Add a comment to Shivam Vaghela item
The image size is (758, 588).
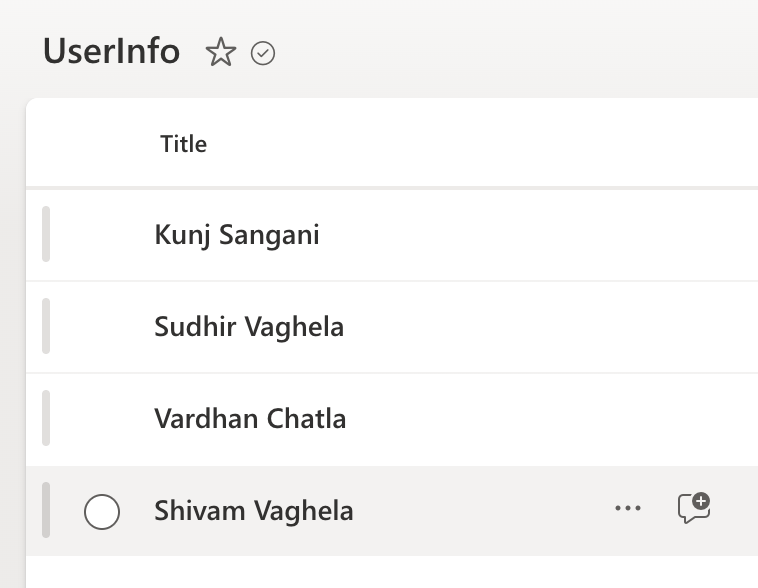pyautogui.click(x=694, y=508)
